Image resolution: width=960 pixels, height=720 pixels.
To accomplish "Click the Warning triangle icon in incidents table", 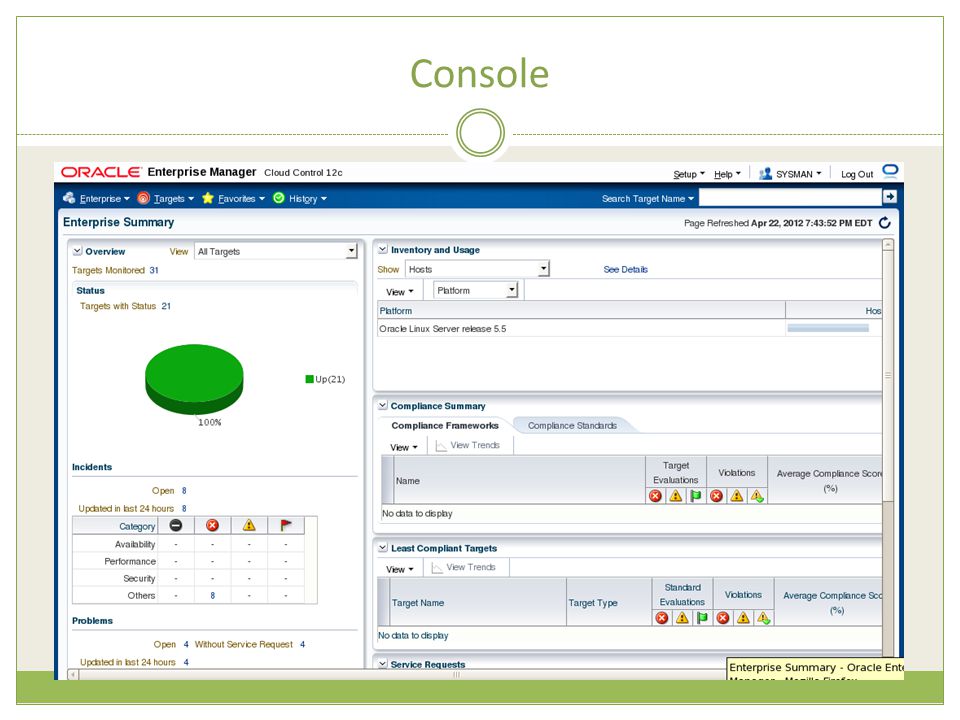I will pos(249,525).
